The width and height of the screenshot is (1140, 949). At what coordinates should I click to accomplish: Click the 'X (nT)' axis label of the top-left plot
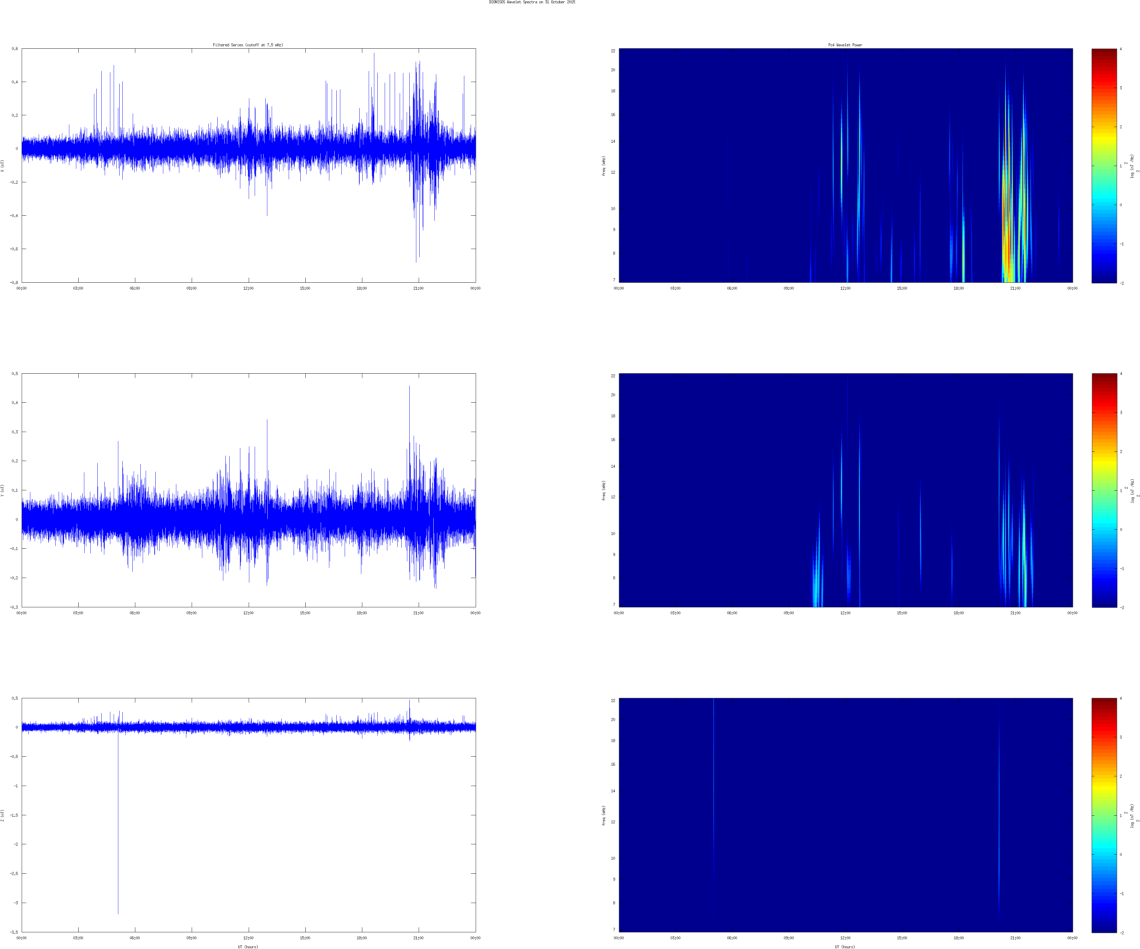3,166
